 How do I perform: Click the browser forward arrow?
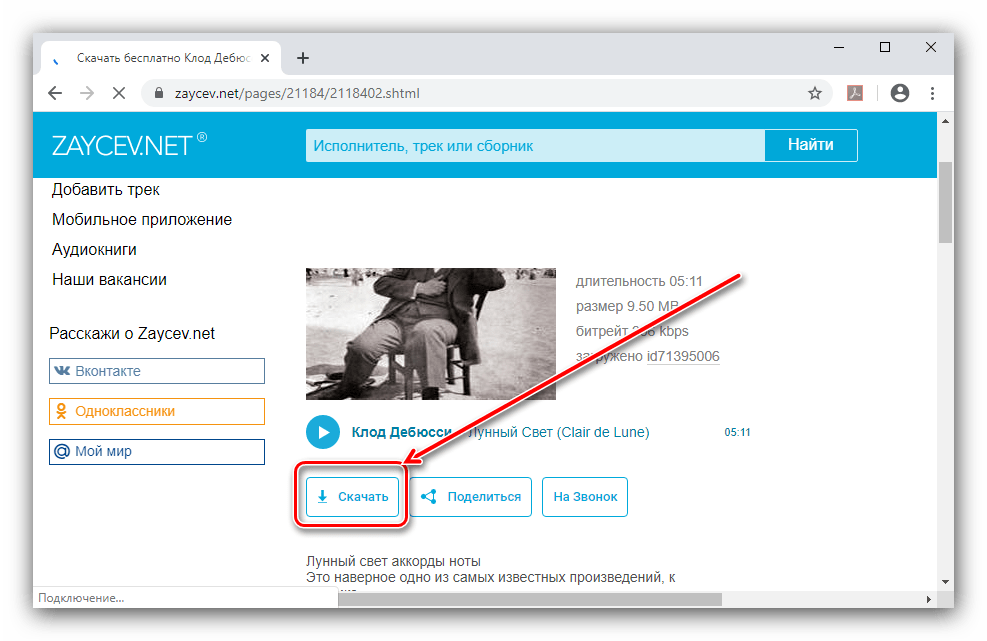[87, 93]
